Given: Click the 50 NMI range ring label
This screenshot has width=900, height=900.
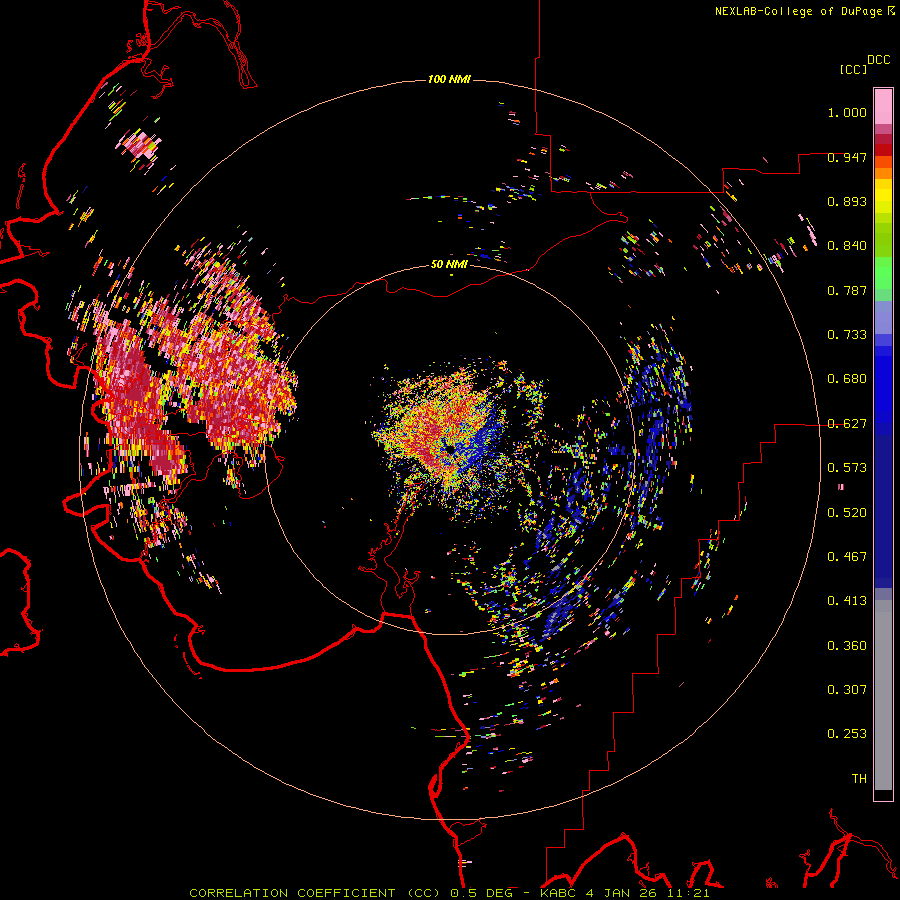Looking at the screenshot, I should tap(449, 264).
